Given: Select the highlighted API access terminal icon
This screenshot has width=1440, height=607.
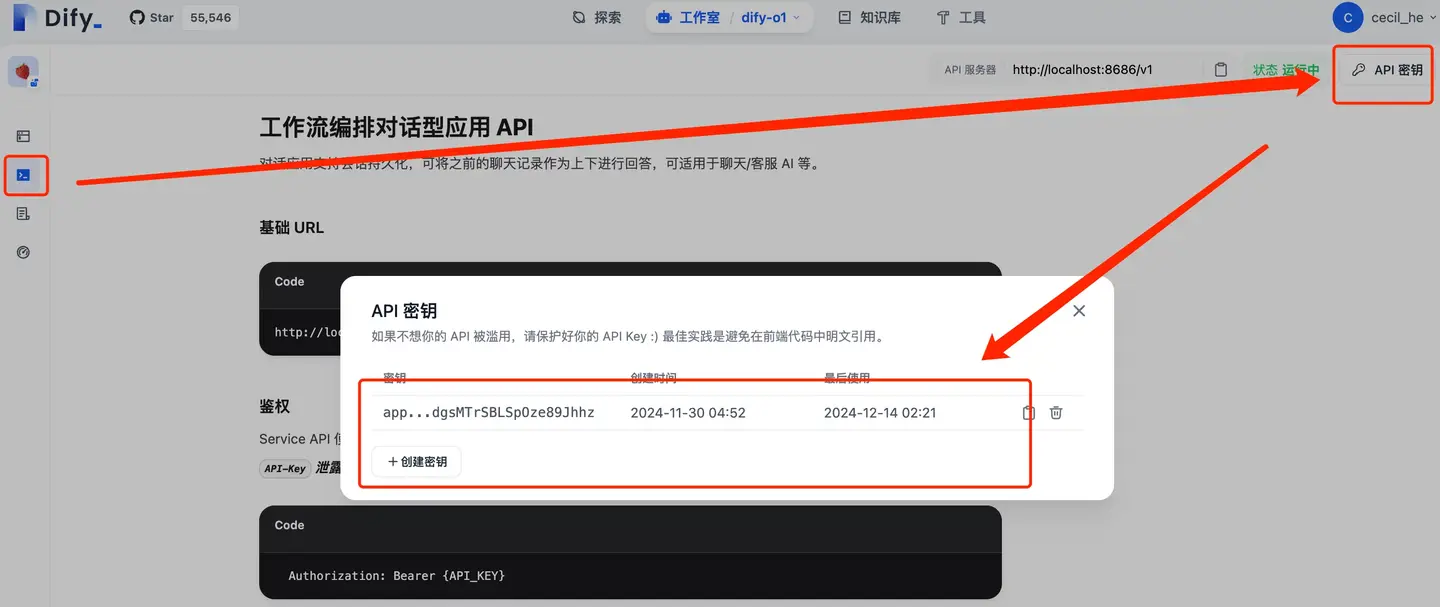Looking at the screenshot, I should (25, 174).
